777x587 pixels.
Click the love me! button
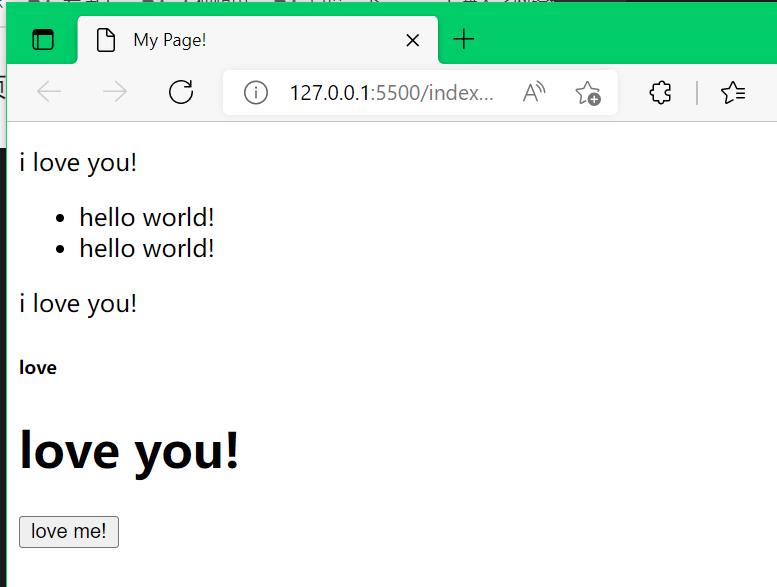69,532
